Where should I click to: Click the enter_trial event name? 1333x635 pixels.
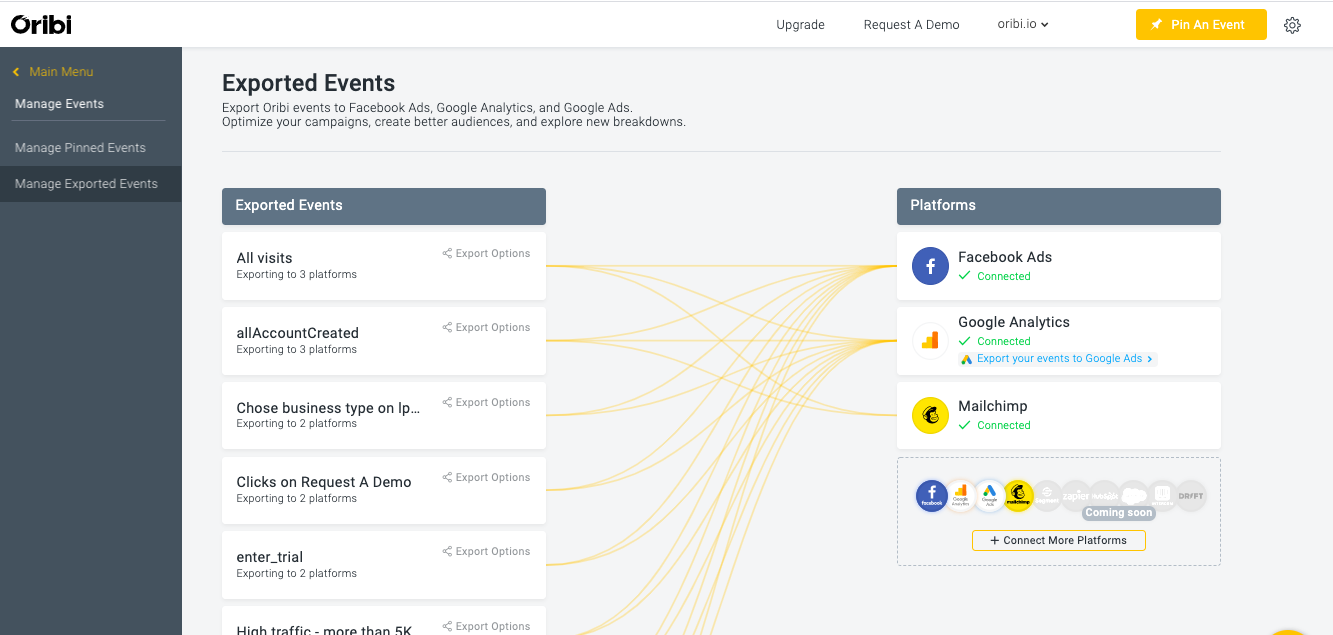click(269, 557)
